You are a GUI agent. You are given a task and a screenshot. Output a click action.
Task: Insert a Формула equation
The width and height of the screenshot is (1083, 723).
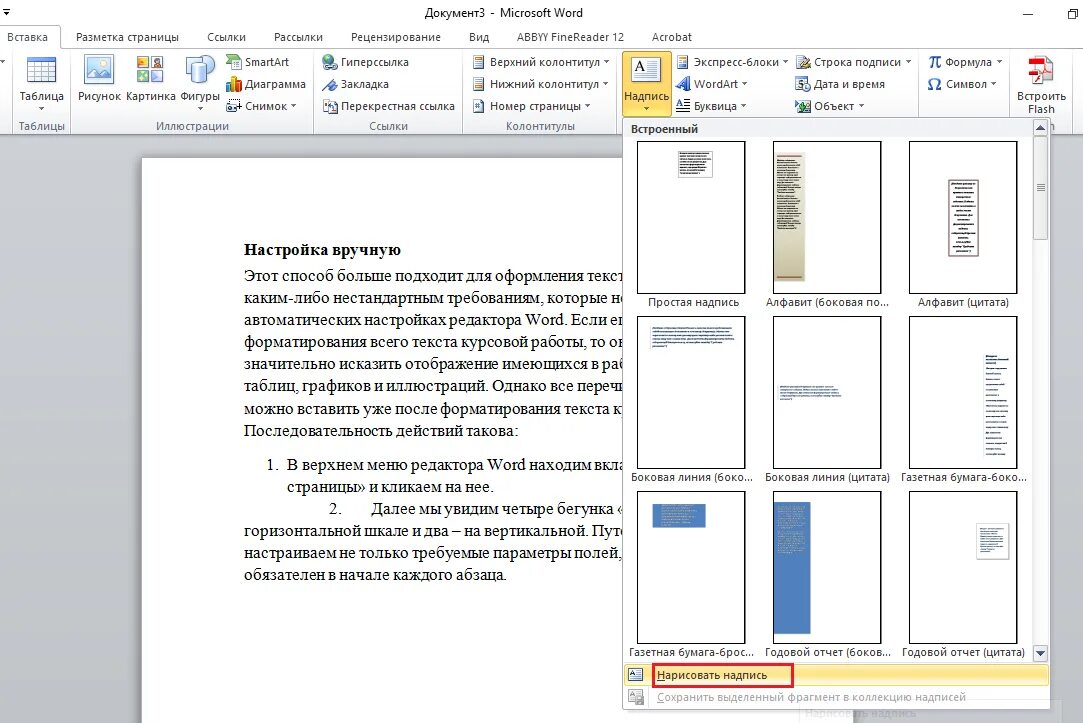point(965,62)
